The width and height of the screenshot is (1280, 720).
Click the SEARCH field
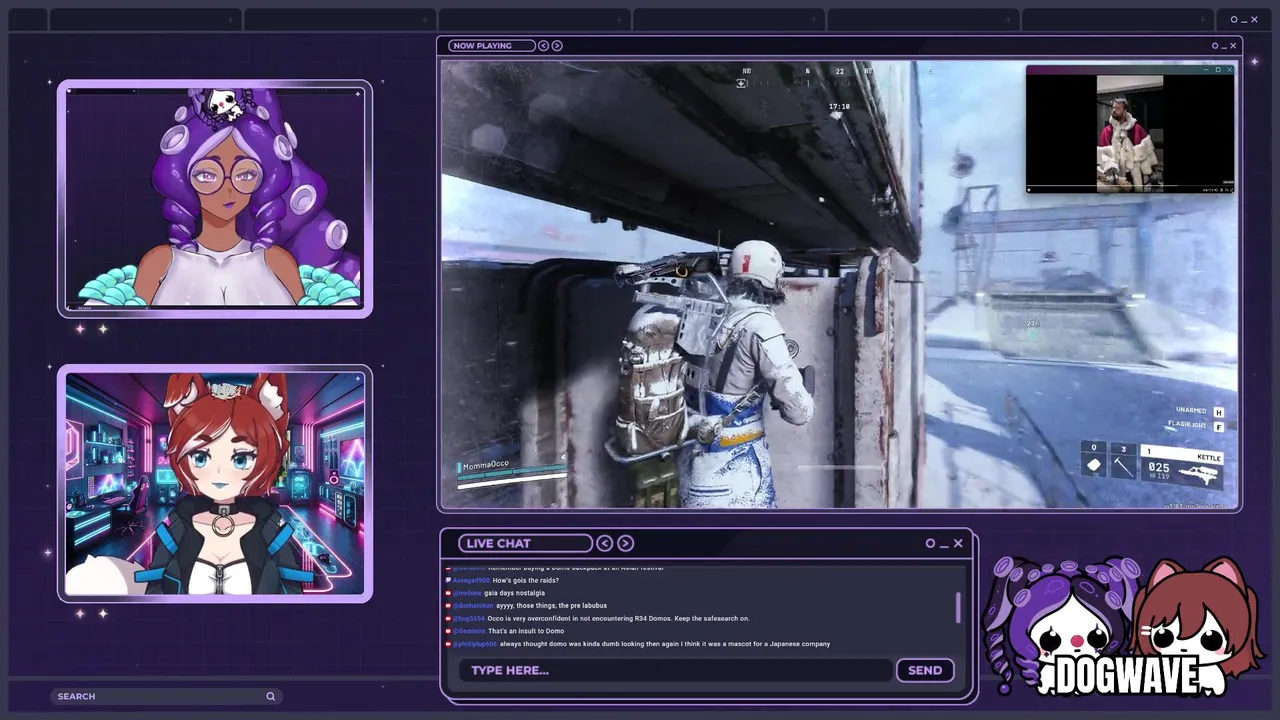[x=166, y=696]
